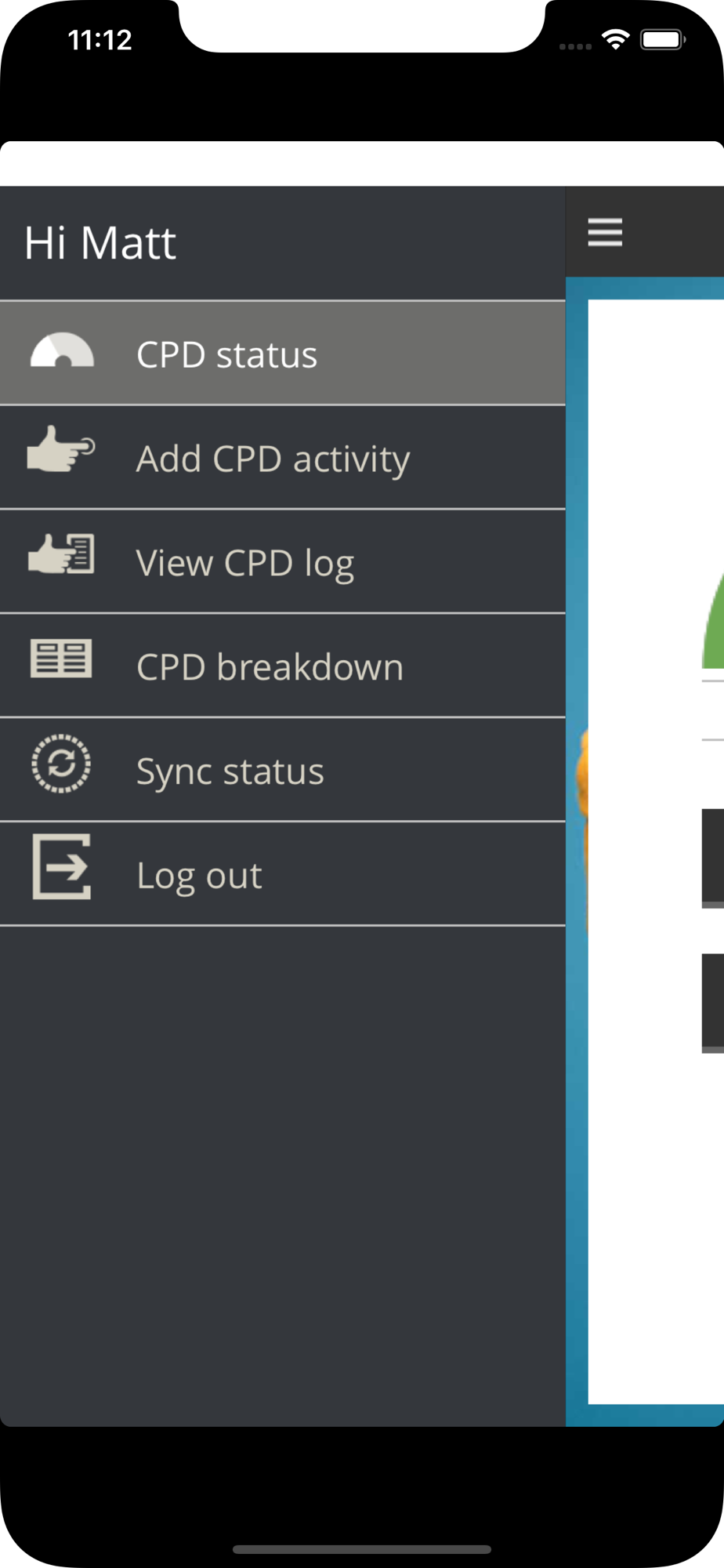The width and height of the screenshot is (724, 1568).
Task: Tap the green gauge chart segment
Action: (713, 621)
